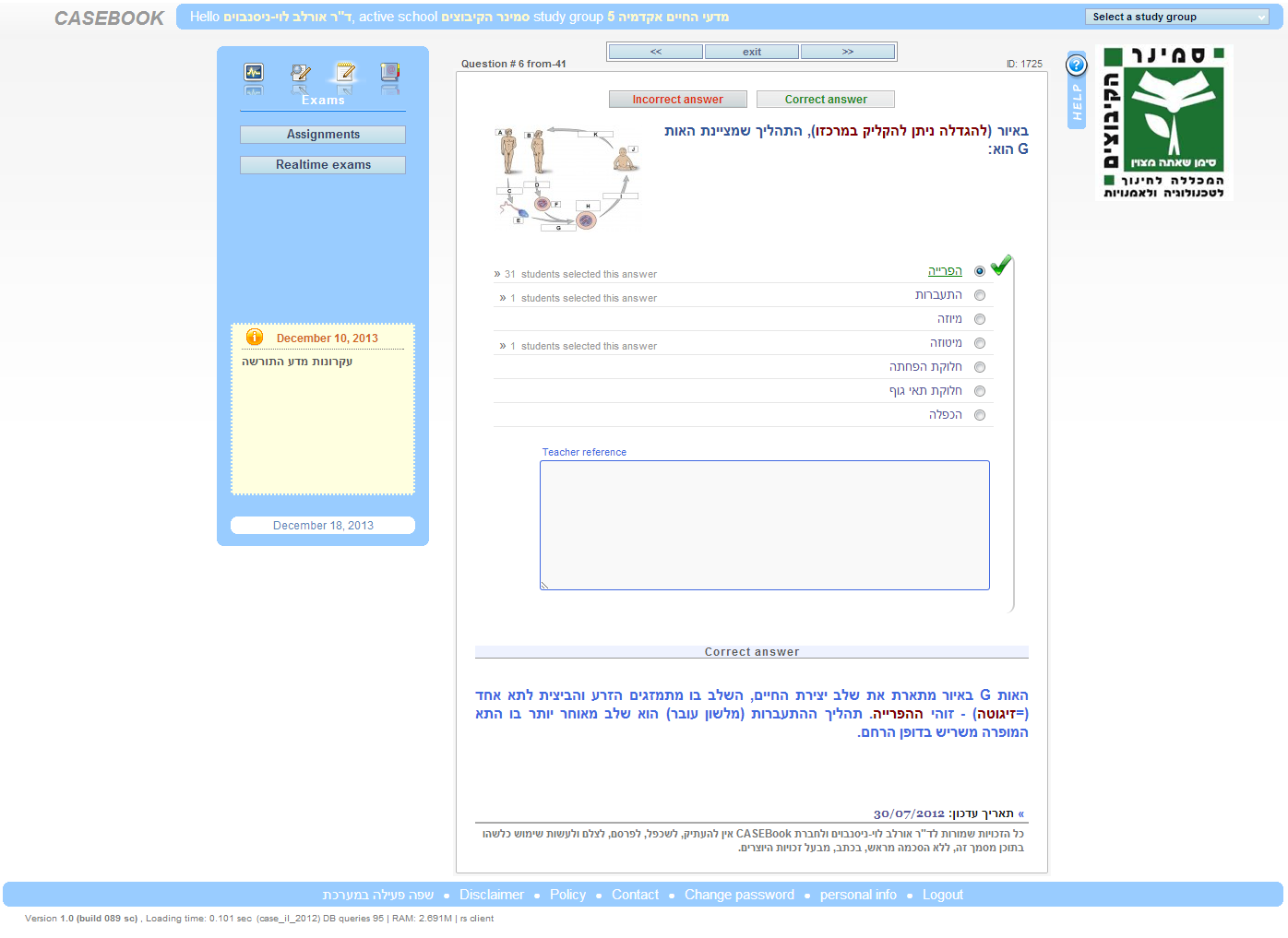Open the blue help question mark icon
The width and height of the screenshot is (1288, 938).
(x=1076, y=65)
